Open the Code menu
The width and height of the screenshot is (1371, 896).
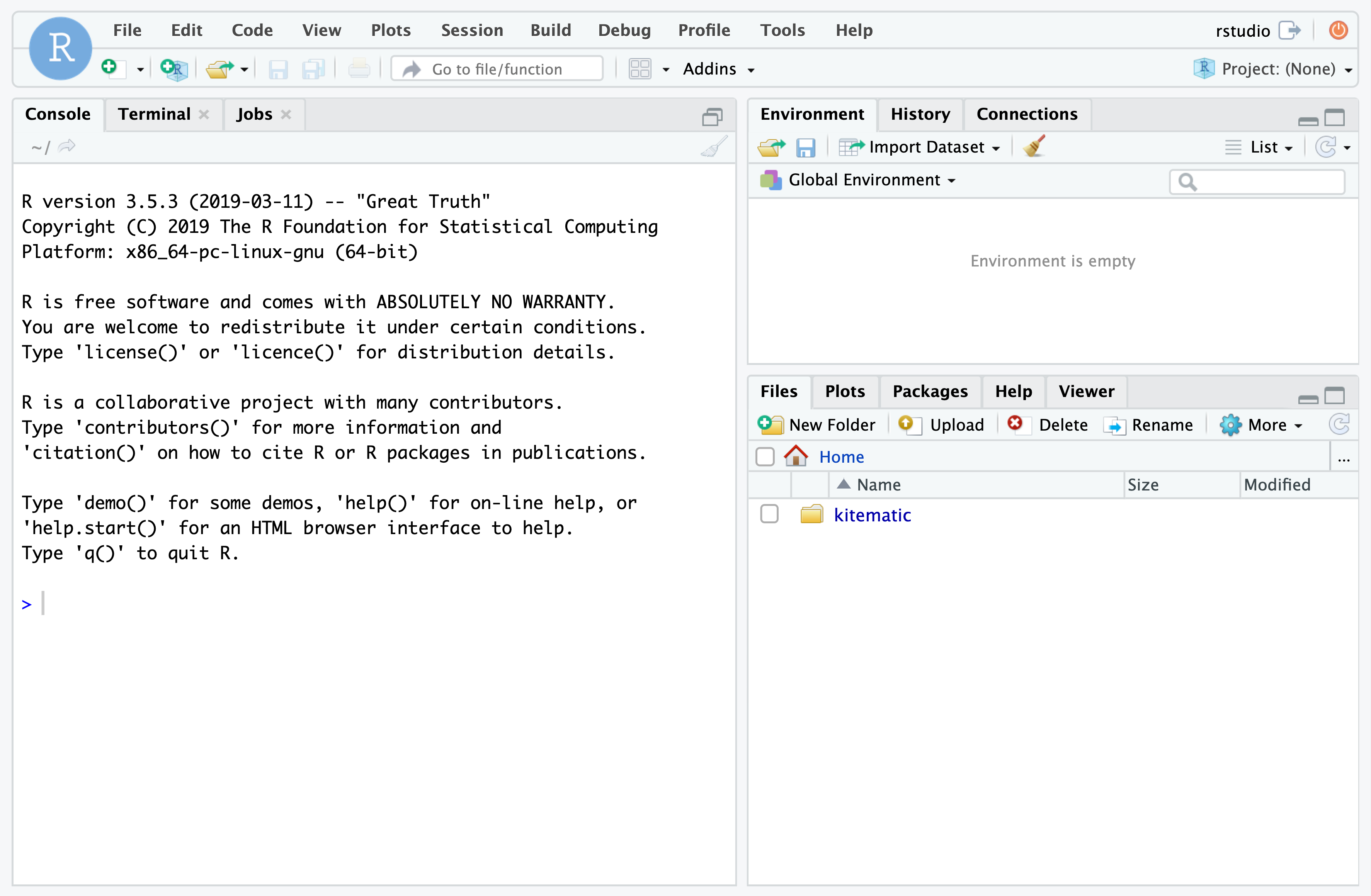252,30
